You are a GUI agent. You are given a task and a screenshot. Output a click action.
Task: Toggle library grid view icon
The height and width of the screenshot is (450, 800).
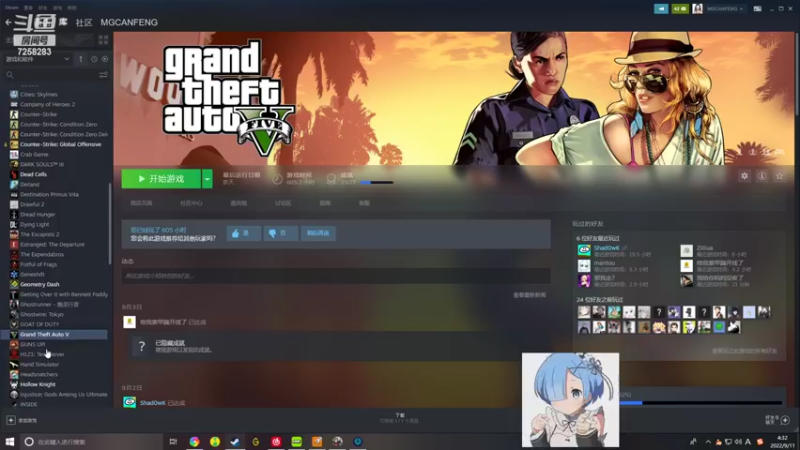103,40
